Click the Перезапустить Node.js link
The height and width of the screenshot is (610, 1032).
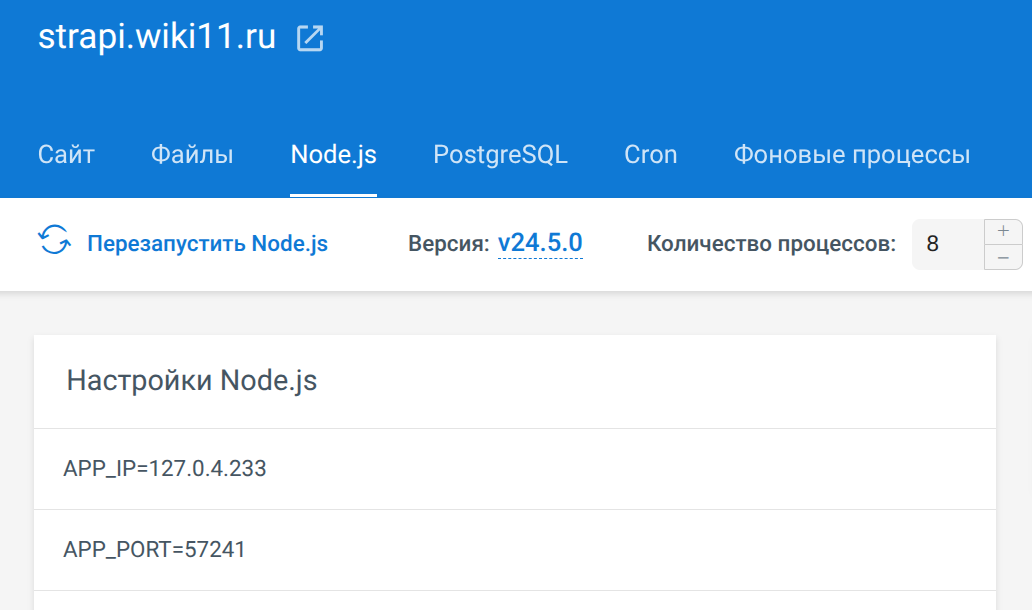coord(207,243)
